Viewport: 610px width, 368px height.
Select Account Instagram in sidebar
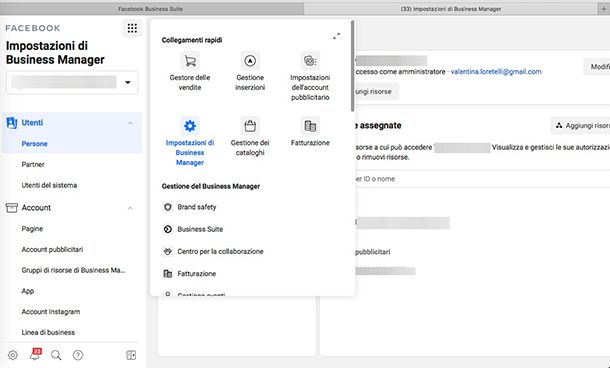point(51,312)
